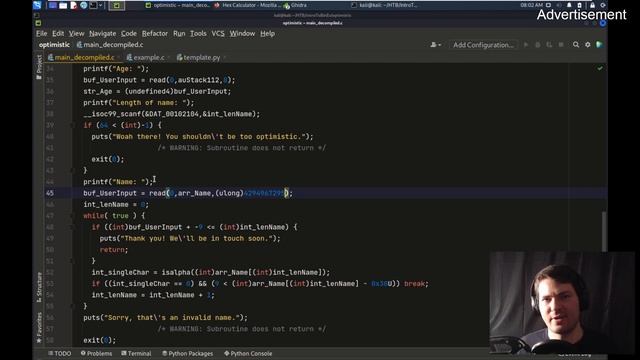
Task: Click the 08:02 AM system clock
Action: point(531,5)
